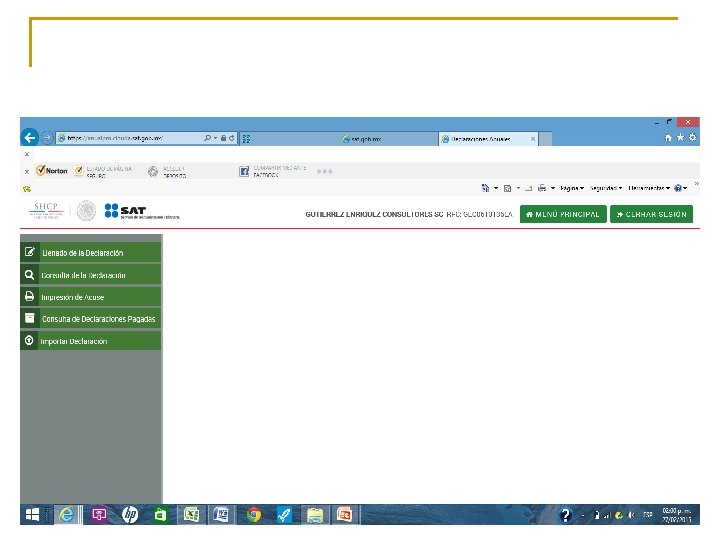
Task: Open the HP app from the taskbar
Action: [130, 515]
